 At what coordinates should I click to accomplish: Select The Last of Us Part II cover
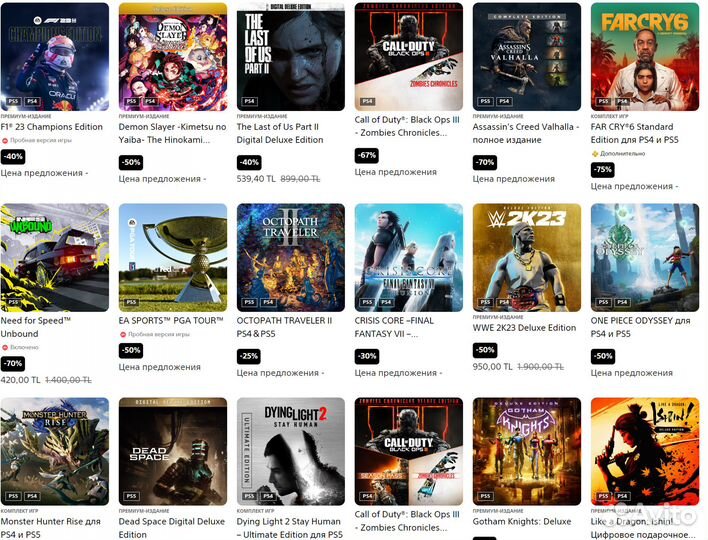point(291,56)
